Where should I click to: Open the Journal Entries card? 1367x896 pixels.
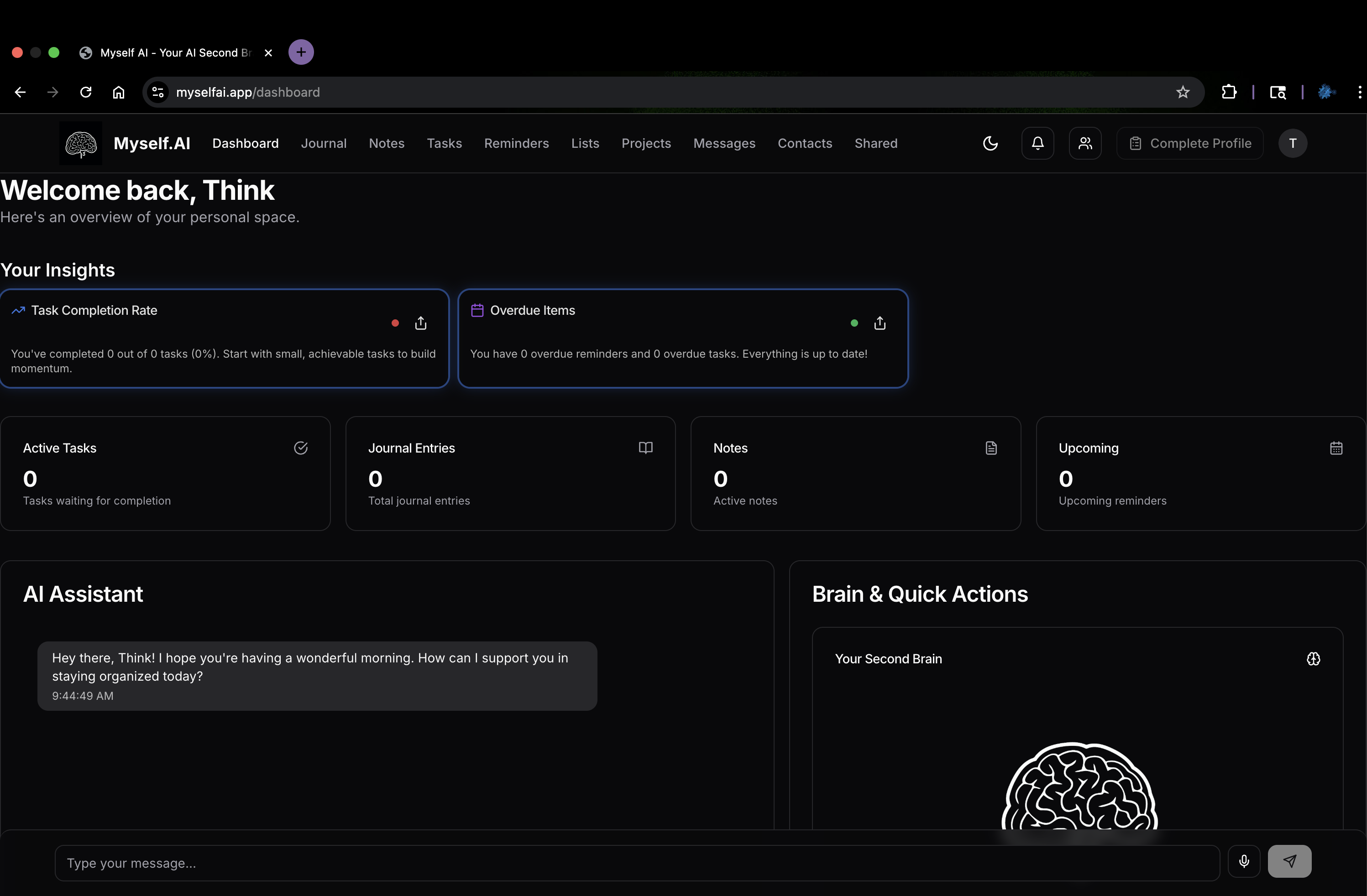pos(511,474)
